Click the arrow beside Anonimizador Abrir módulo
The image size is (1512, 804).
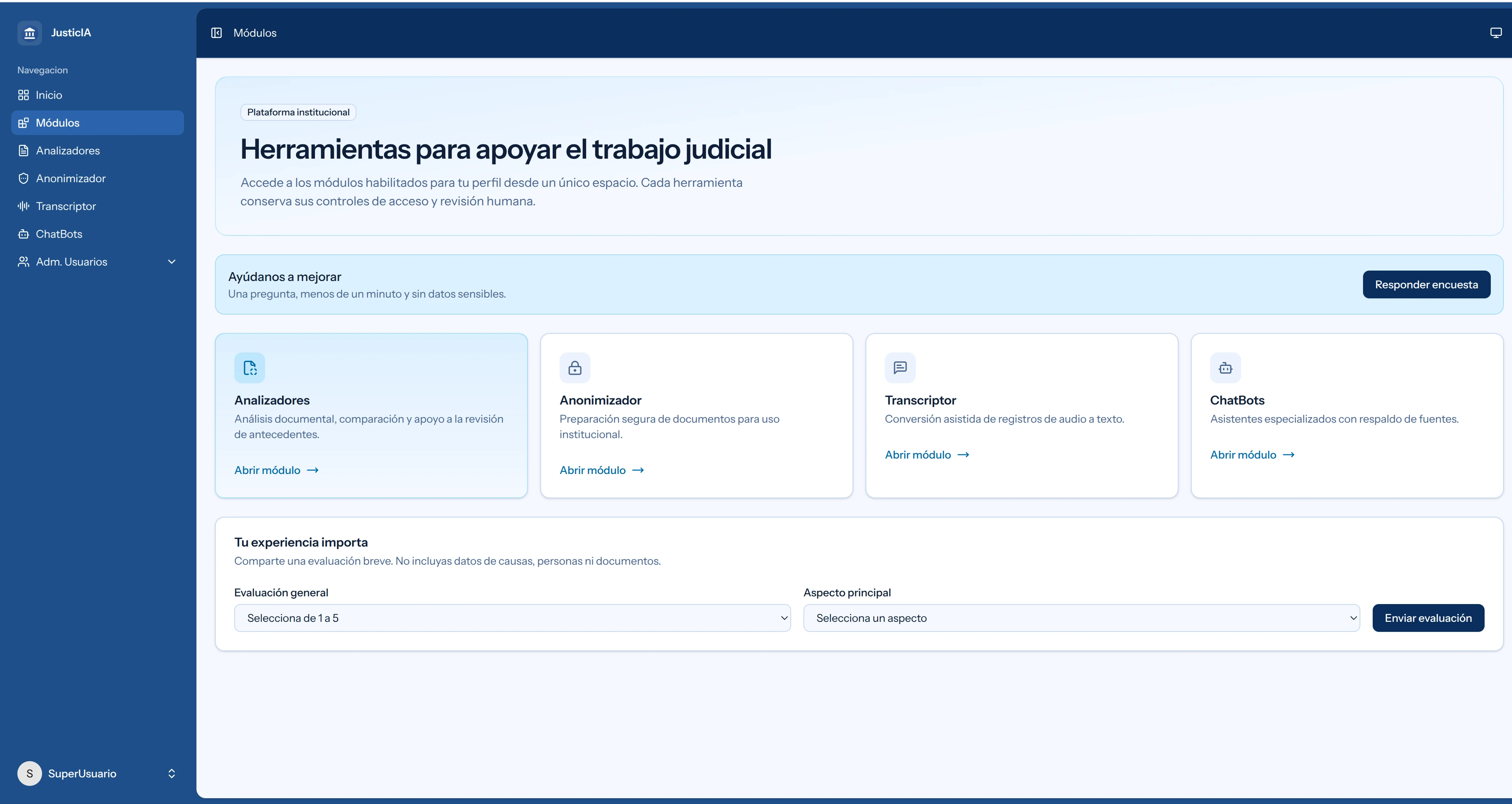coord(638,470)
